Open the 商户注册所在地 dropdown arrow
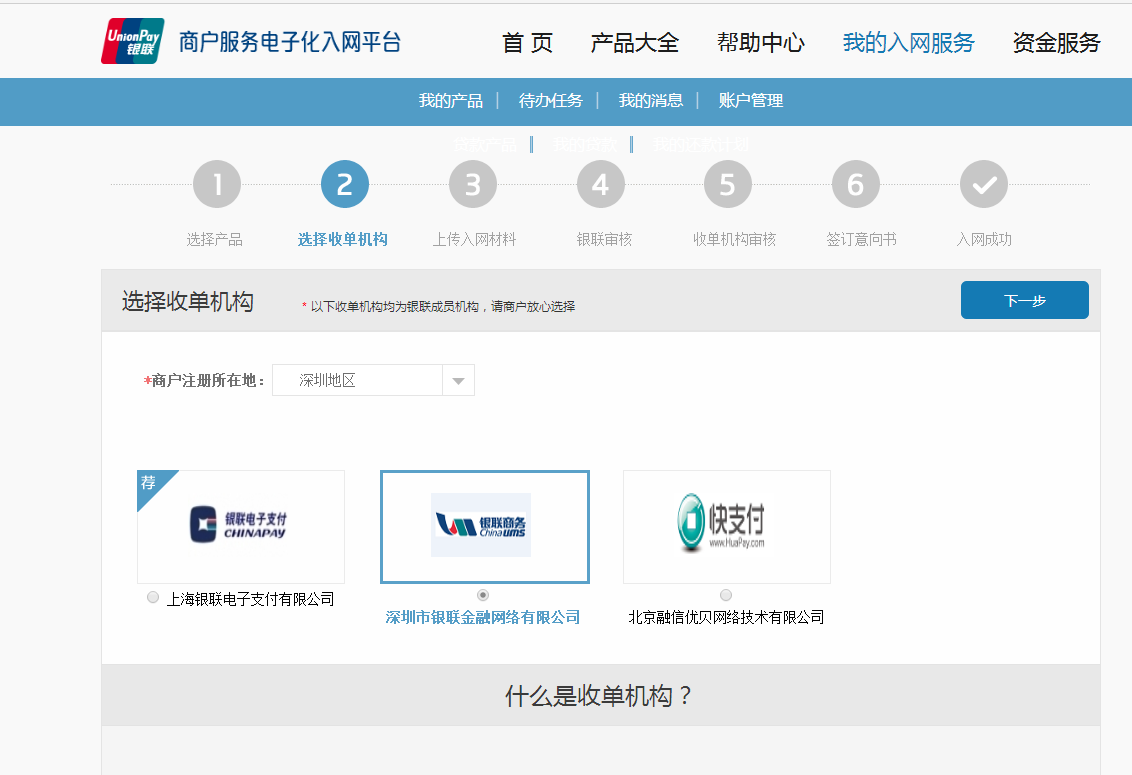 458,381
